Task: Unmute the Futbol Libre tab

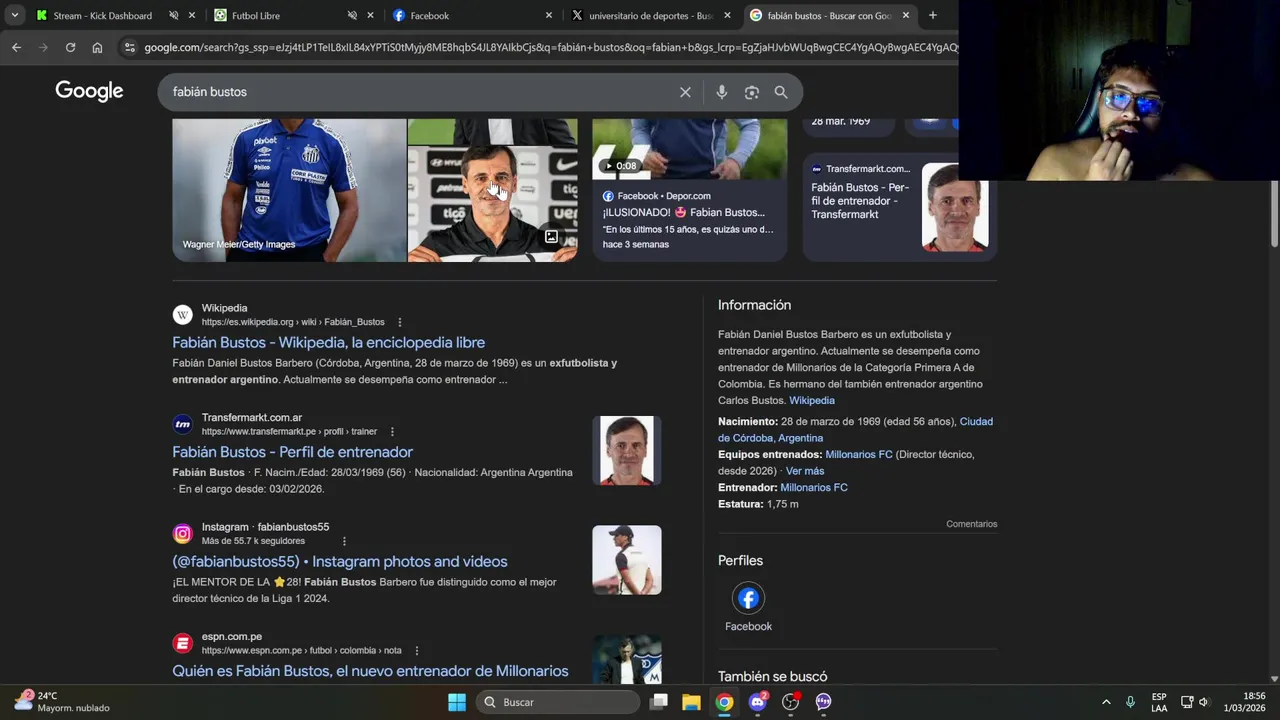Action: [x=352, y=15]
